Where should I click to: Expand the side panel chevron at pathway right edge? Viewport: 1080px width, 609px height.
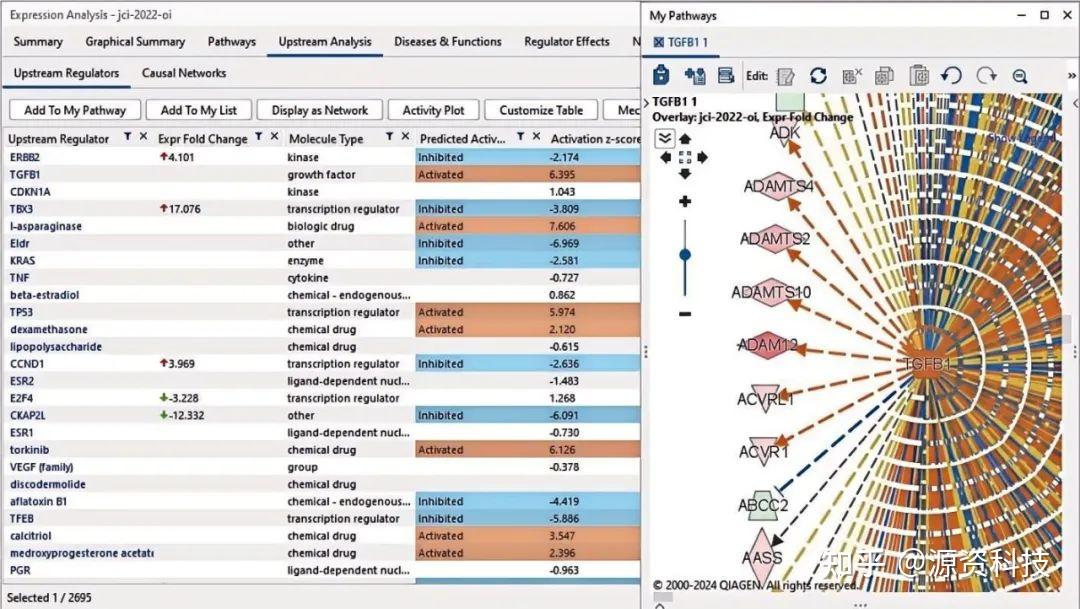(x=1075, y=103)
